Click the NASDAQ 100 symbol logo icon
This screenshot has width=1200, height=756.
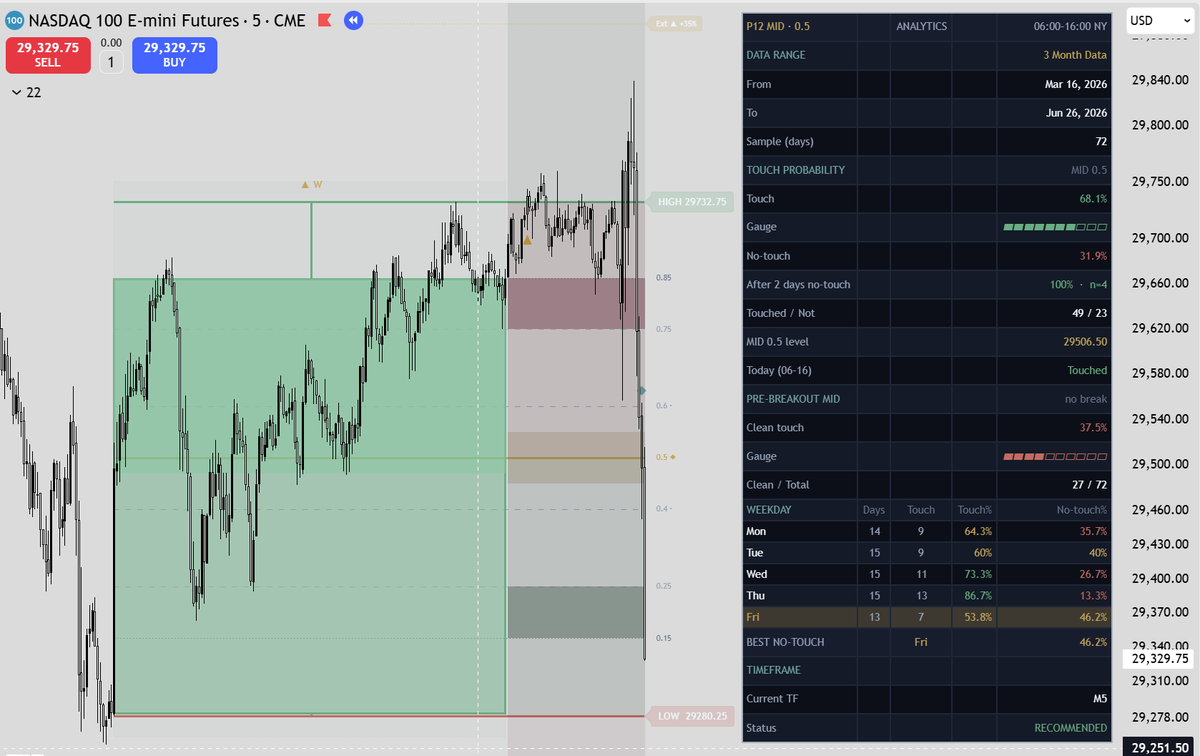point(14,19)
